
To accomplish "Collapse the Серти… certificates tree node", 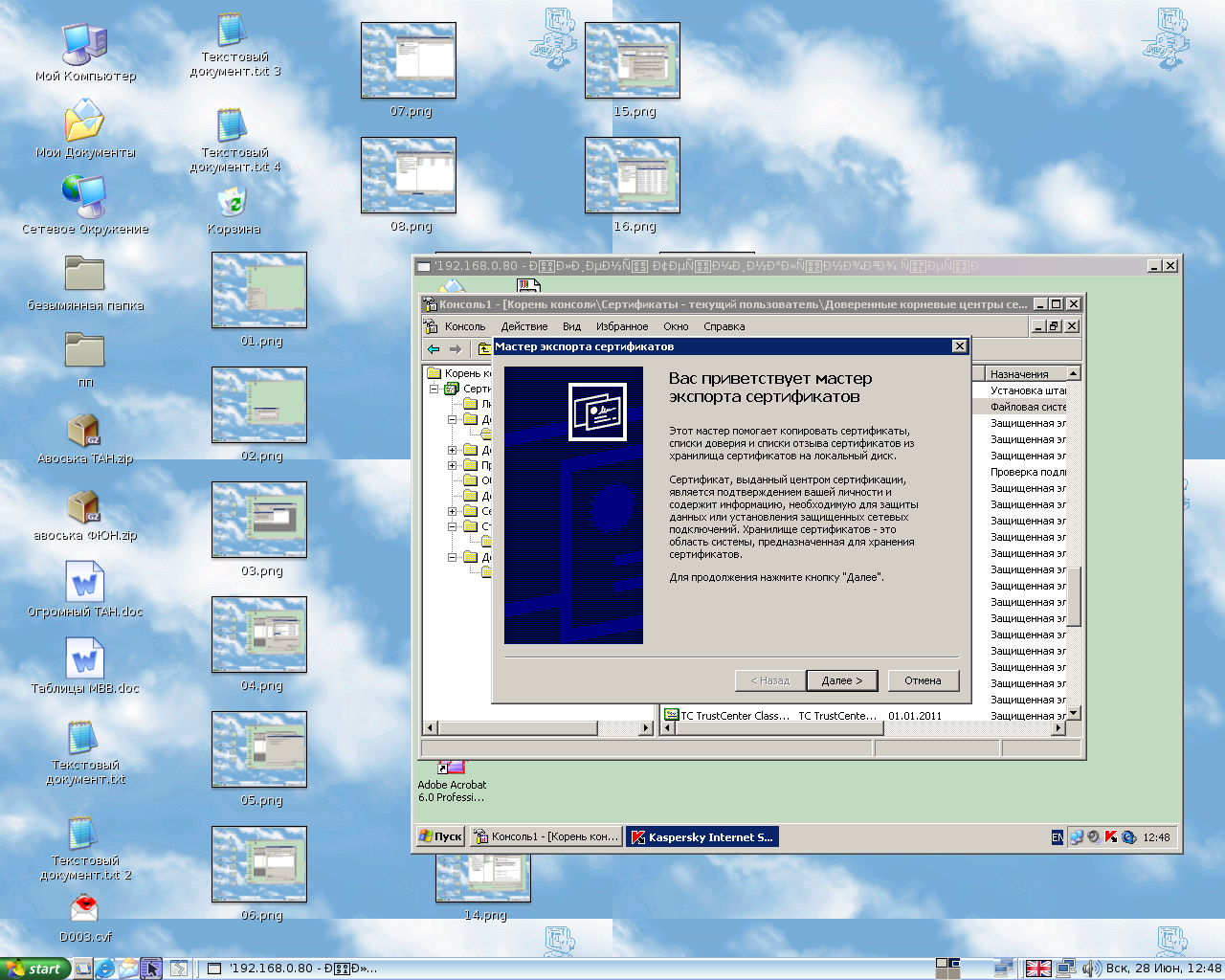I will click(x=434, y=389).
